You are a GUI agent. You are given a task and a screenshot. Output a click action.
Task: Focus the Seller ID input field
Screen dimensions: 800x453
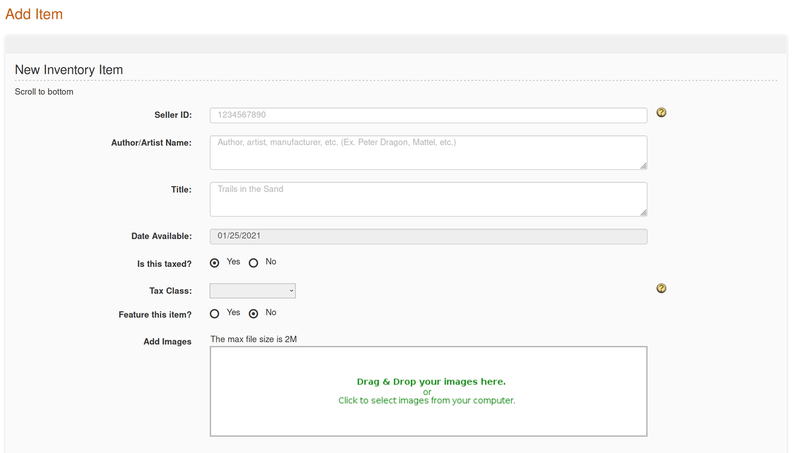pos(429,115)
